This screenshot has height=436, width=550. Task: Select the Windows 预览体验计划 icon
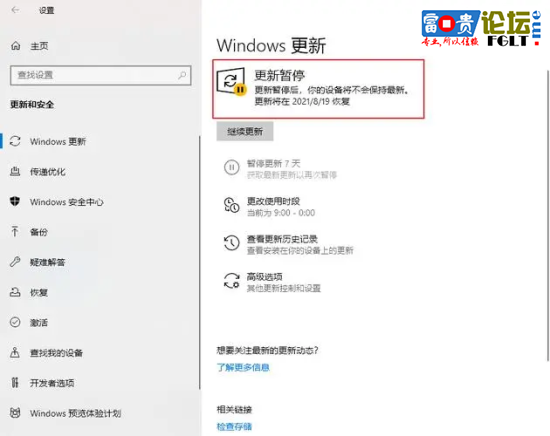pos(15,413)
